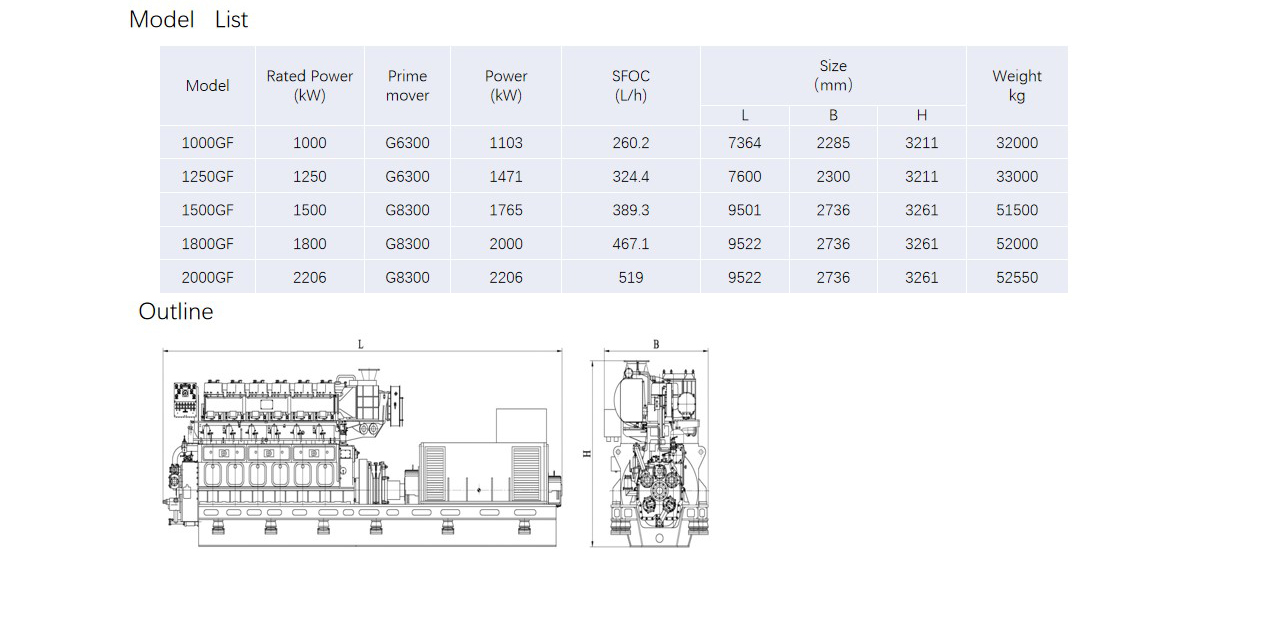Click model cell "1250GF"

click(208, 177)
